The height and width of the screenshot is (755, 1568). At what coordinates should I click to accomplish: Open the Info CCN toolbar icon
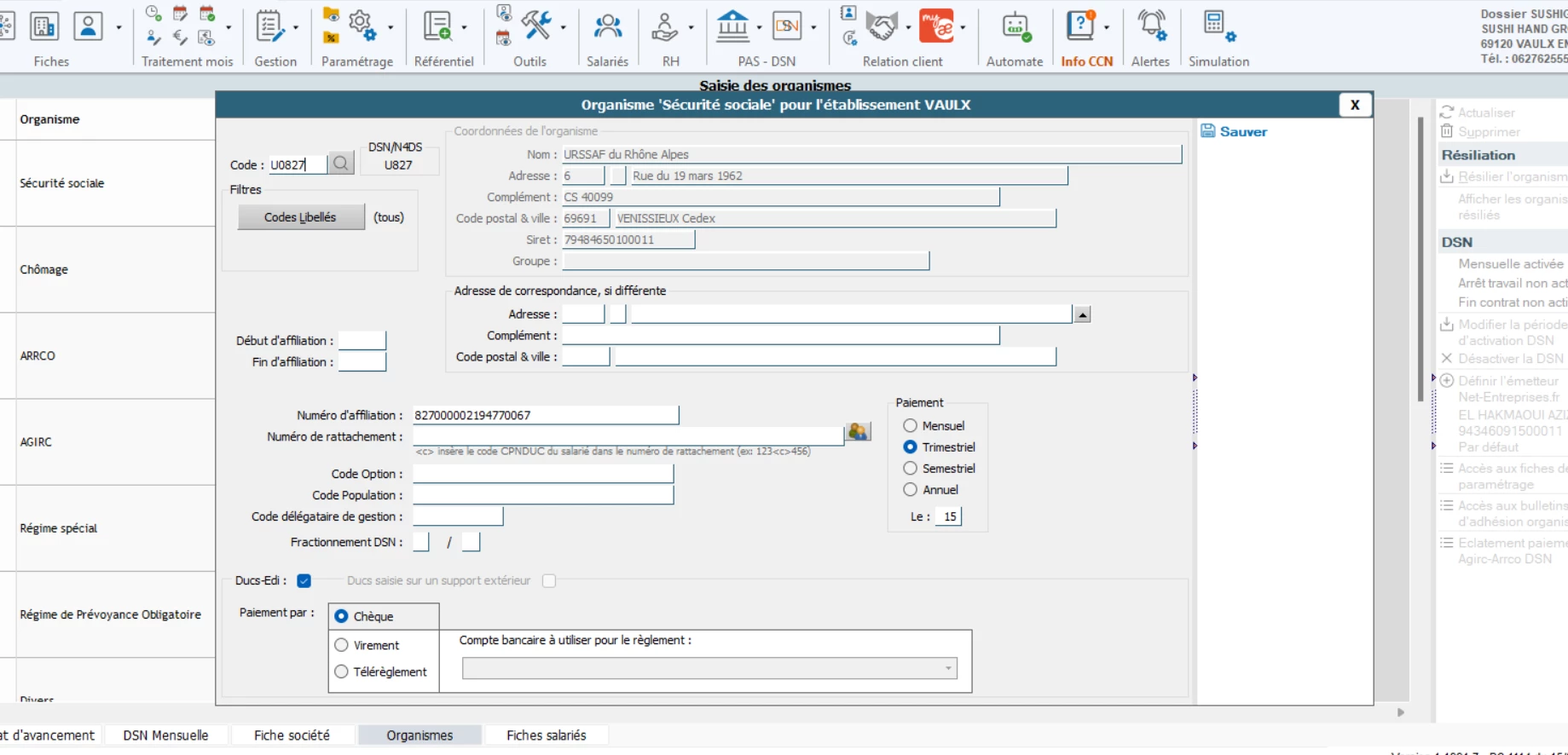[x=1080, y=26]
